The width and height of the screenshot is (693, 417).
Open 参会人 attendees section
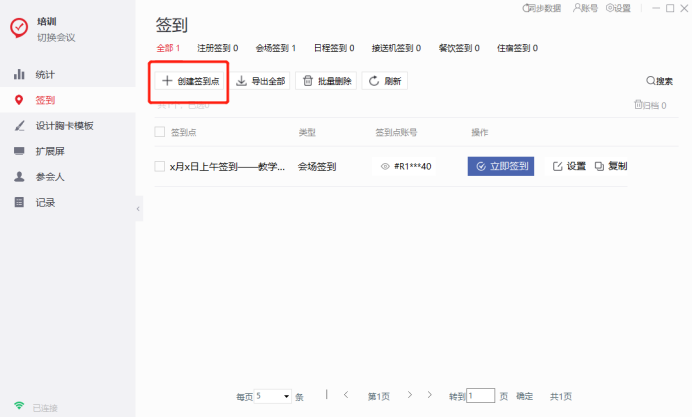[49, 177]
